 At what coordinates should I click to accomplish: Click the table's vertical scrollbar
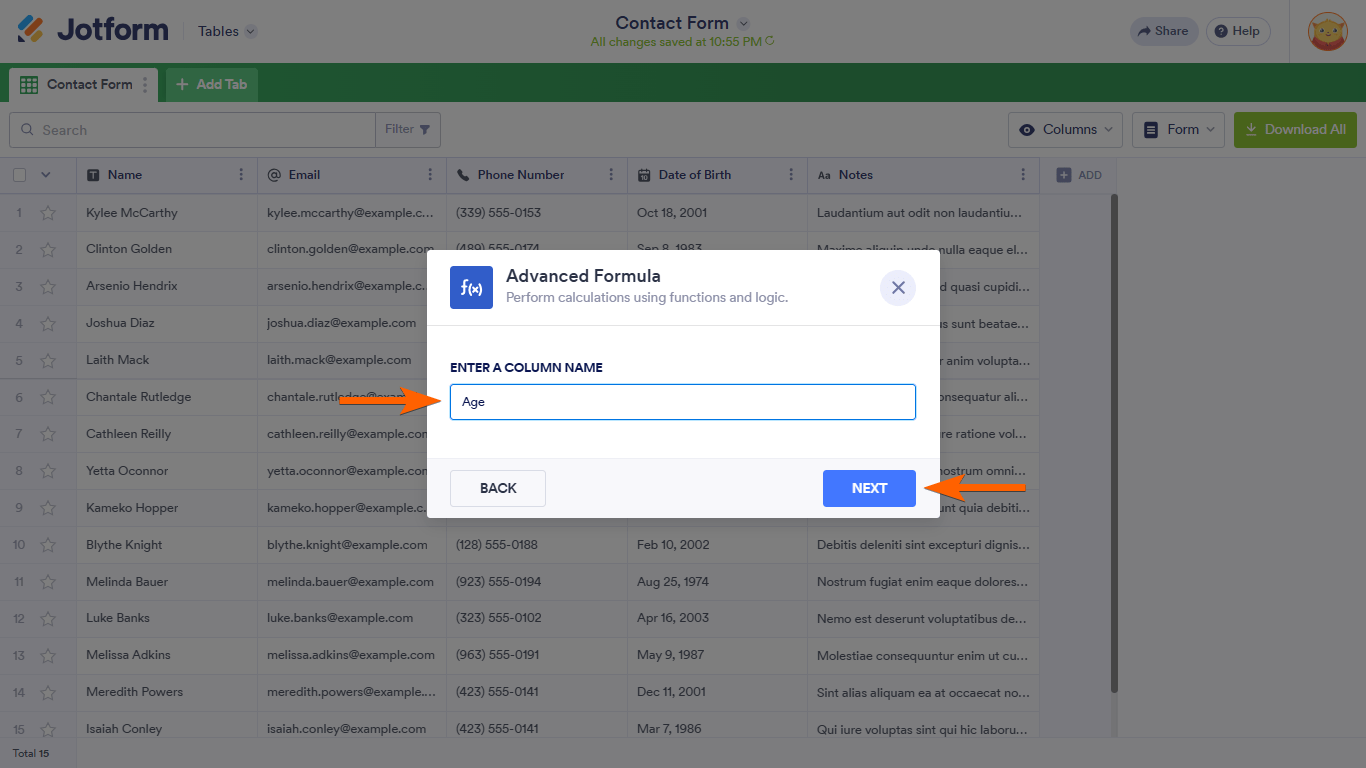pos(1114,440)
